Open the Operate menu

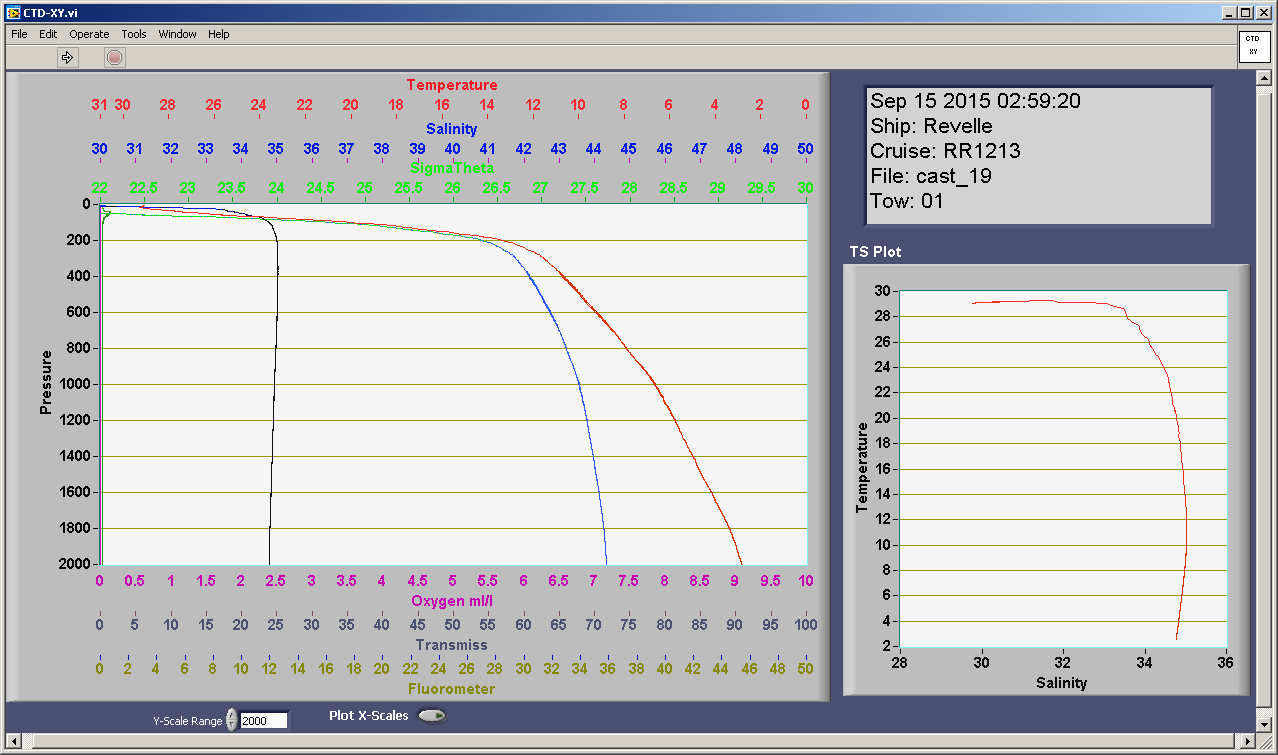pos(89,34)
